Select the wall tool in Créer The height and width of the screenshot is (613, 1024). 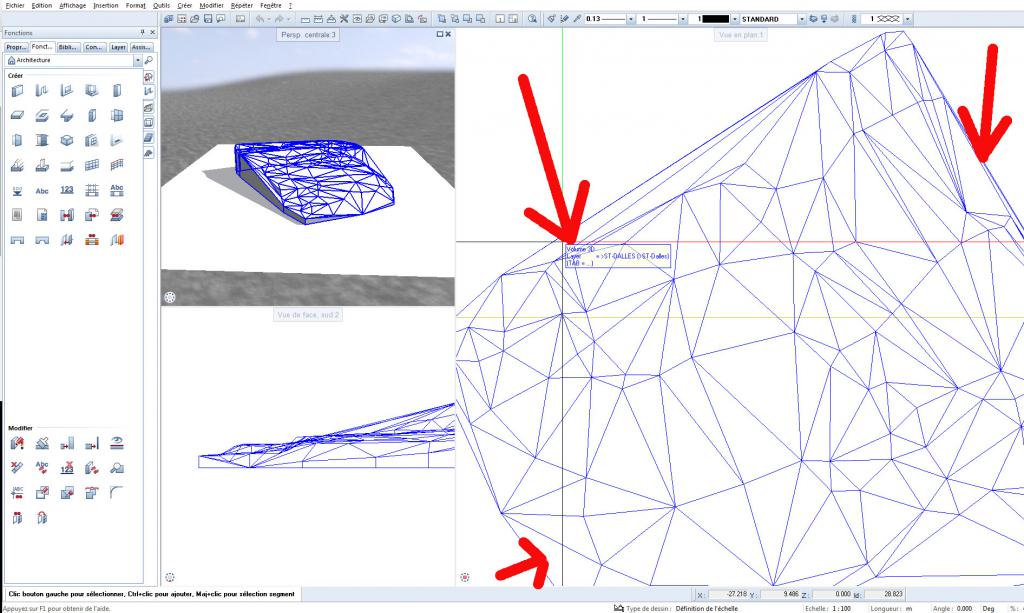[x=17, y=91]
